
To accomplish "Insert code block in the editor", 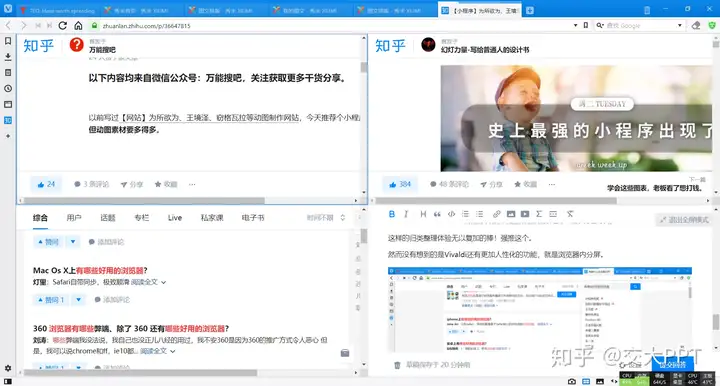I will tap(451, 214).
